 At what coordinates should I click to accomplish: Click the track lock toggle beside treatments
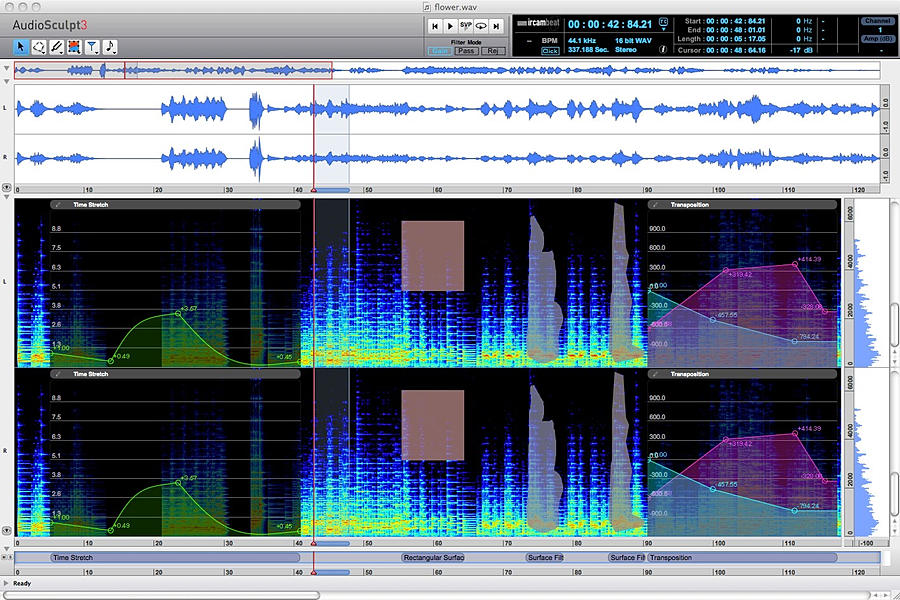(6, 557)
